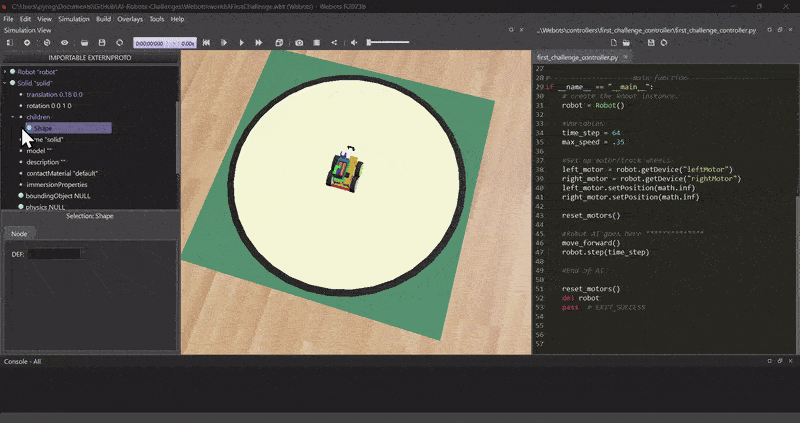
Task: Click the share simulation icon
Action: (x=334, y=43)
